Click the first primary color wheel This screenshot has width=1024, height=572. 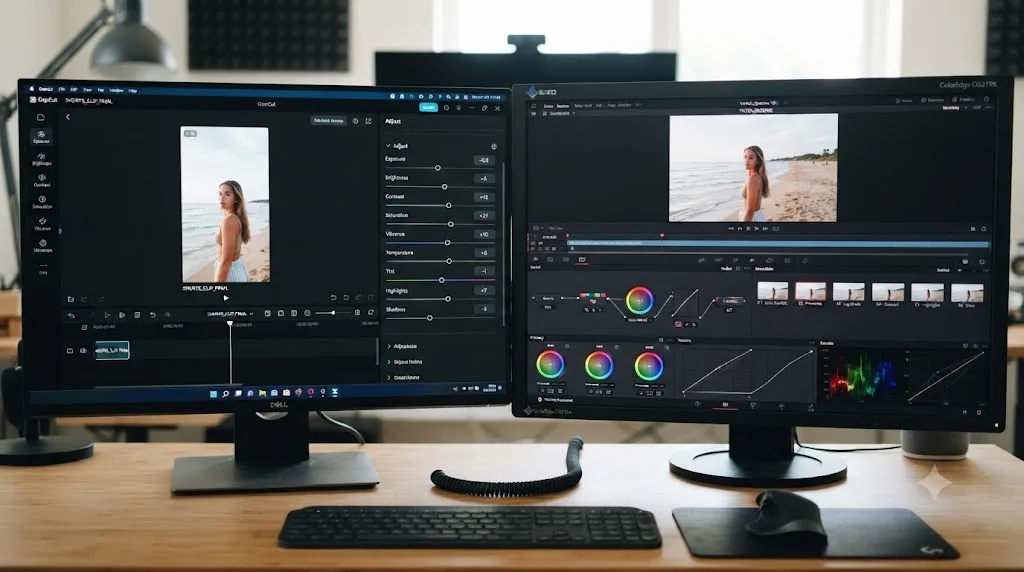coord(550,365)
